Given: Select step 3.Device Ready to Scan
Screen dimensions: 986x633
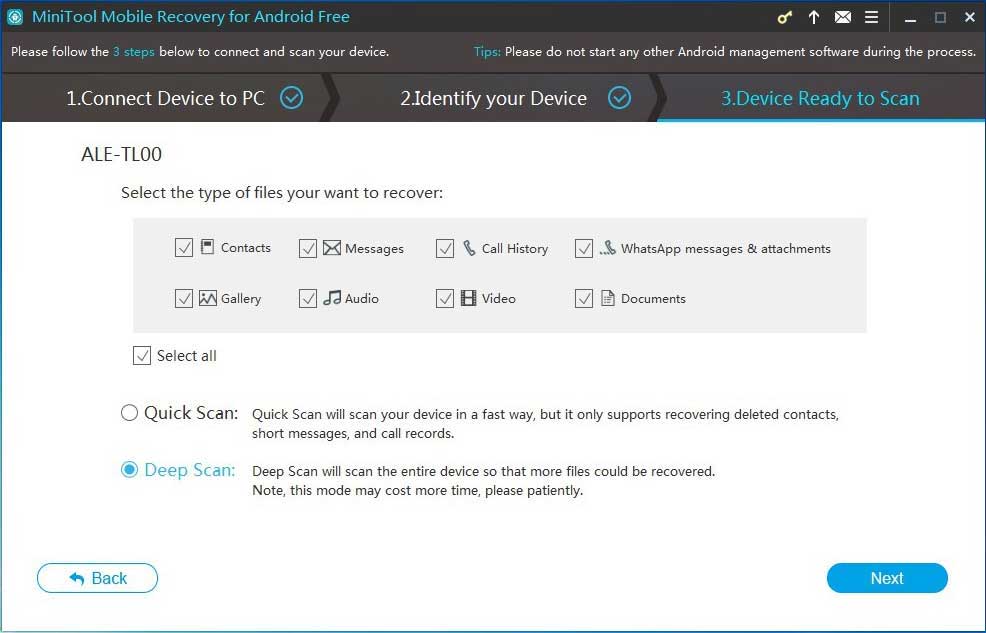Looking at the screenshot, I should 820,98.
